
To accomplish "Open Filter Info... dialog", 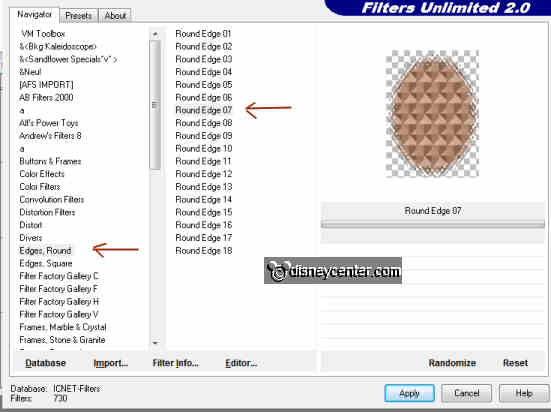I will (x=175, y=363).
